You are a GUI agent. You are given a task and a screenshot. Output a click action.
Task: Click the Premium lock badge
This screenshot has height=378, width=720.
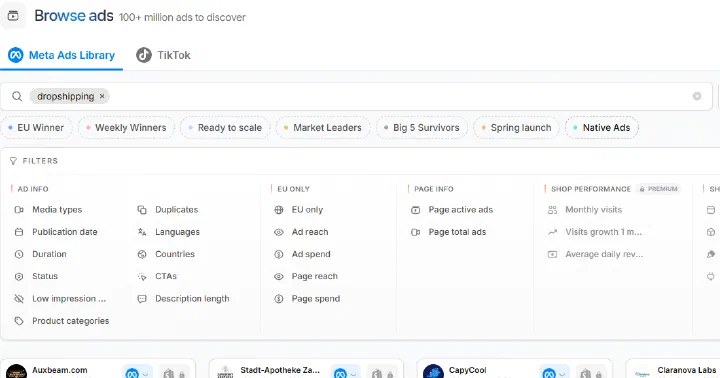pos(658,189)
